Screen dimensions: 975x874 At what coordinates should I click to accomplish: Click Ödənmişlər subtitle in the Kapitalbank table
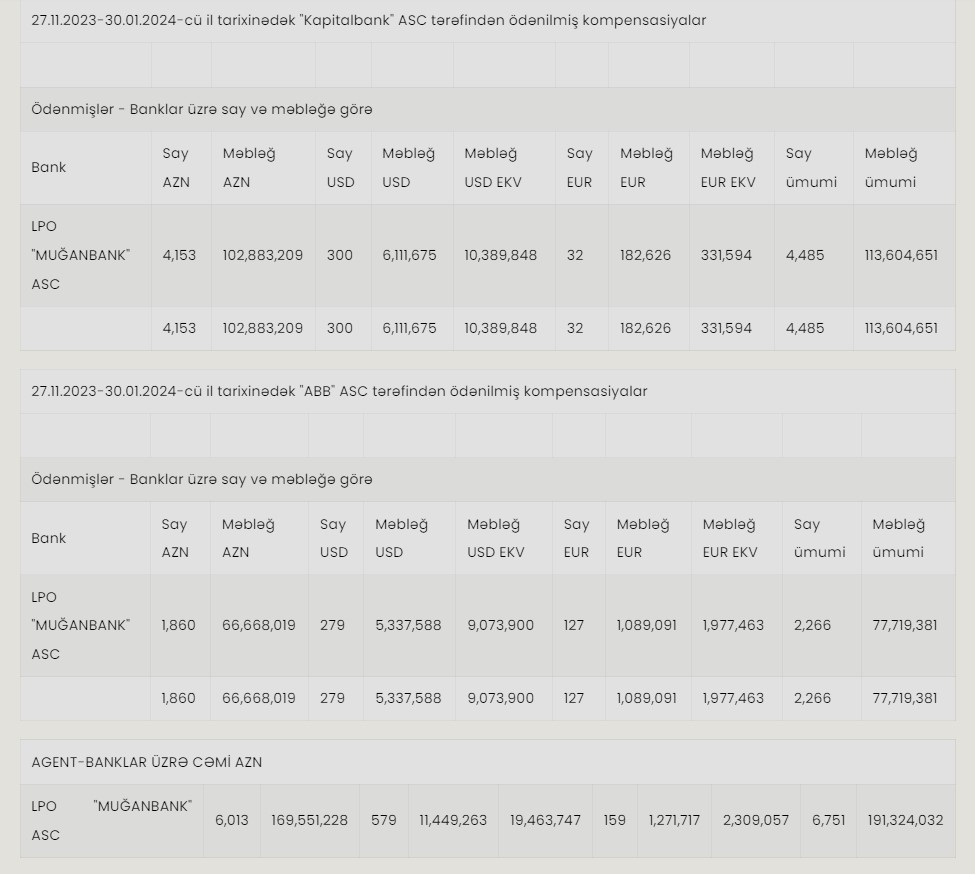click(201, 109)
